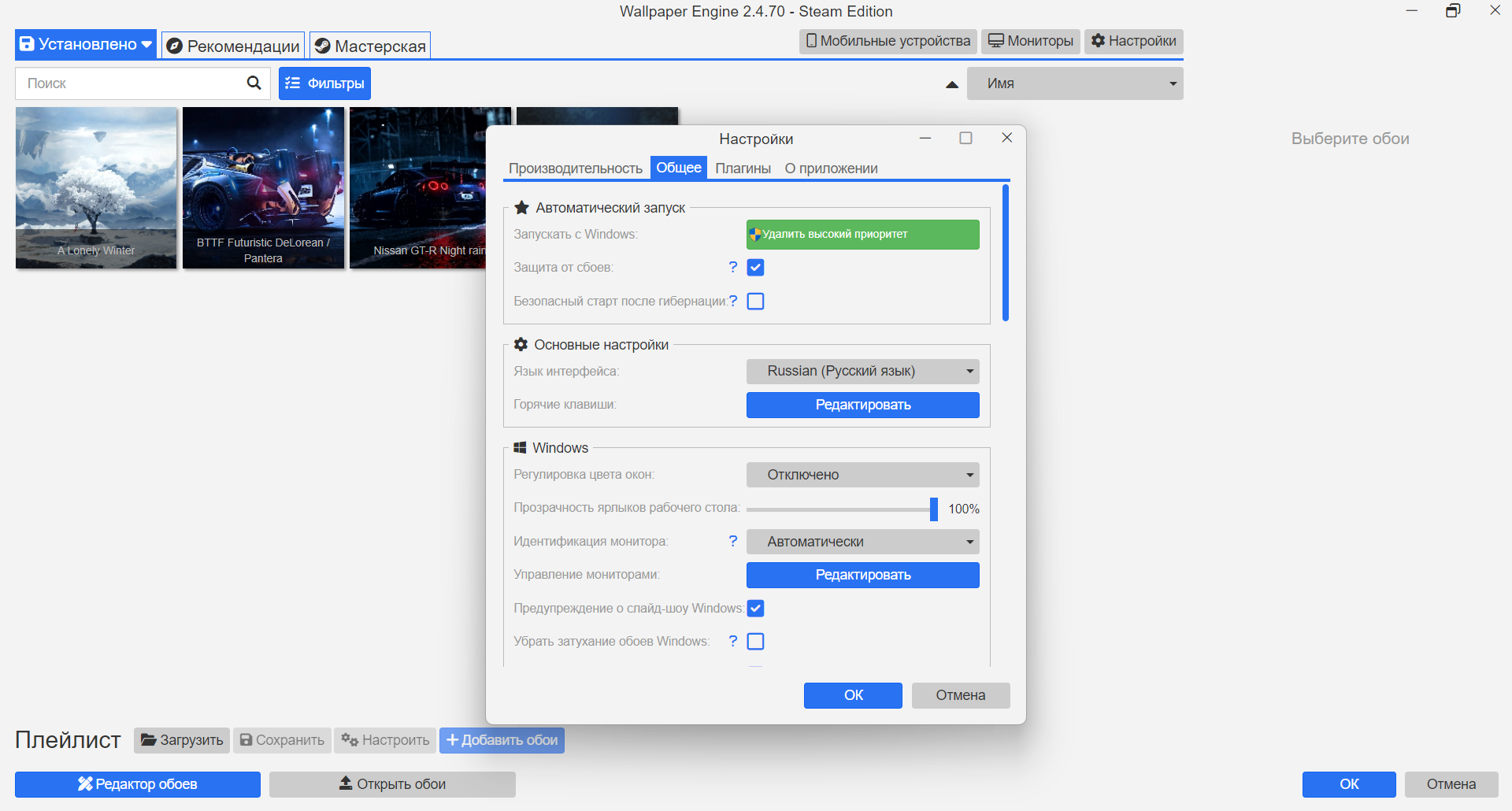Click help icon for Защита от сбоев
Viewport: 1512px width, 811px height.
coord(733,267)
